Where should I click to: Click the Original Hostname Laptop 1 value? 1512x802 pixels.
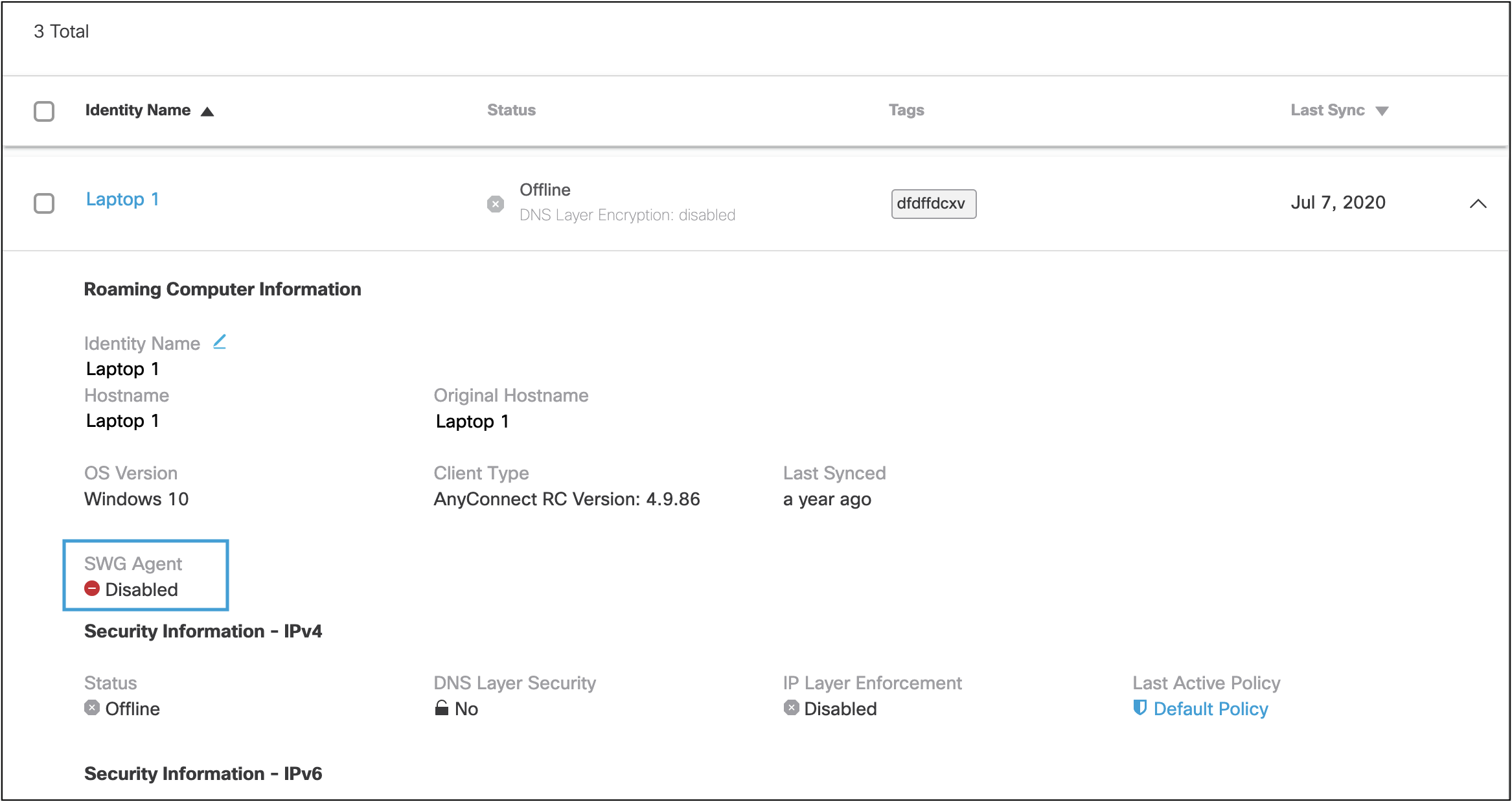472,421
